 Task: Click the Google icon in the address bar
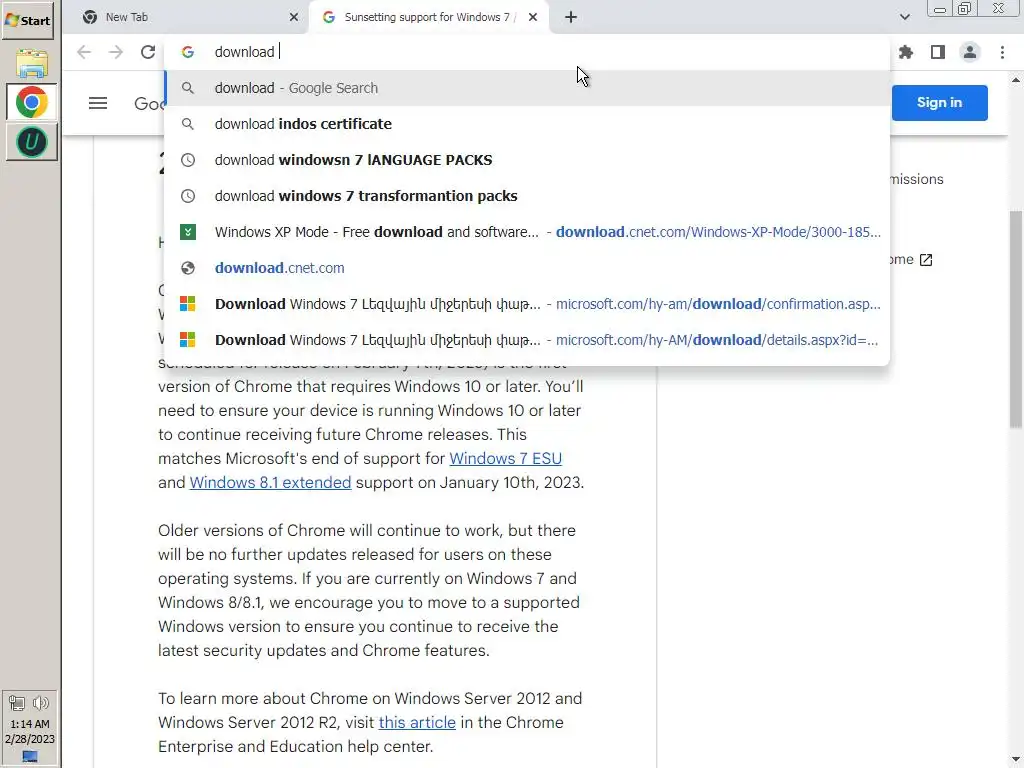(x=188, y=52)
